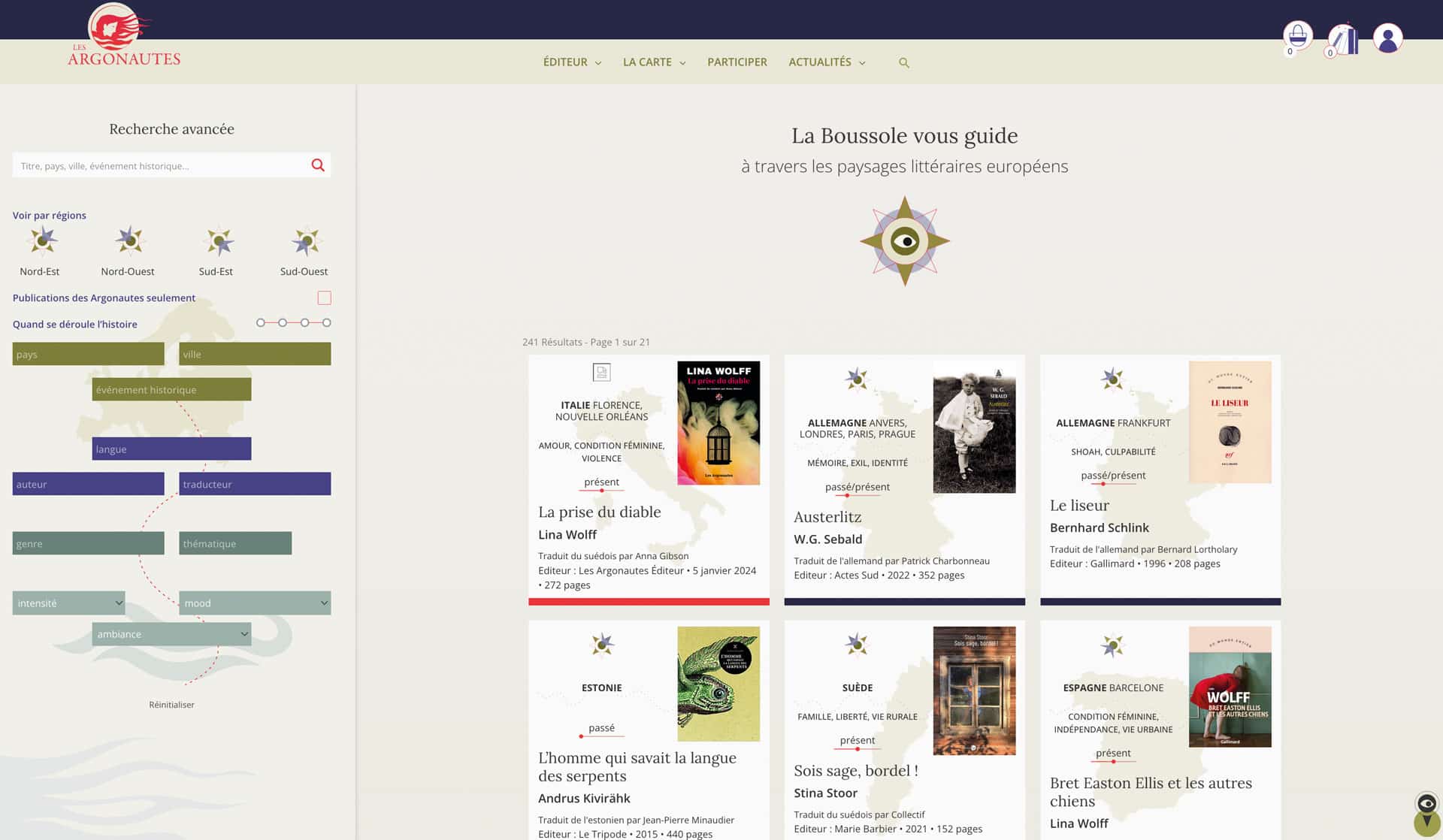Viewport: 1443px width, 840px height.
Task: Click the ville filter field
Action: click(255, 355)
